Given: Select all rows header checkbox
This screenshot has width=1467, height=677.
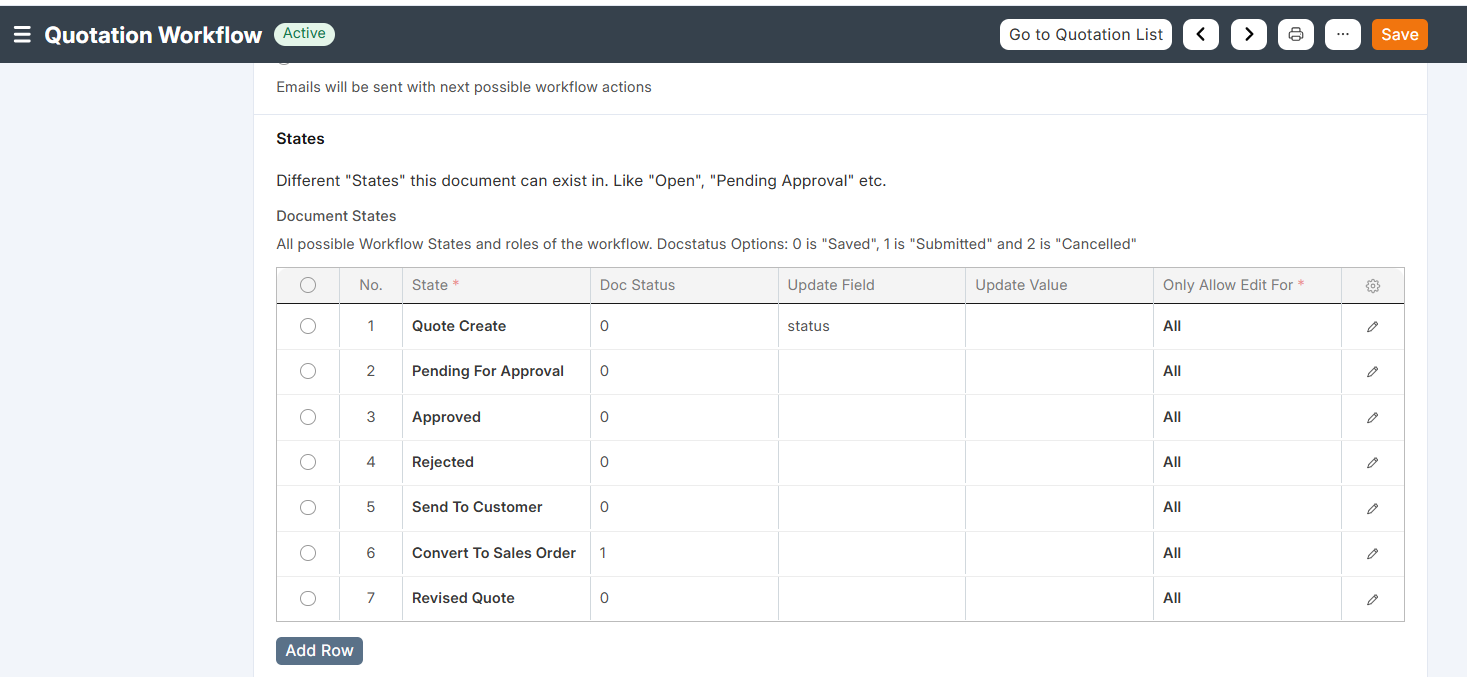Looking at the screenshot, I should point(308,285).
